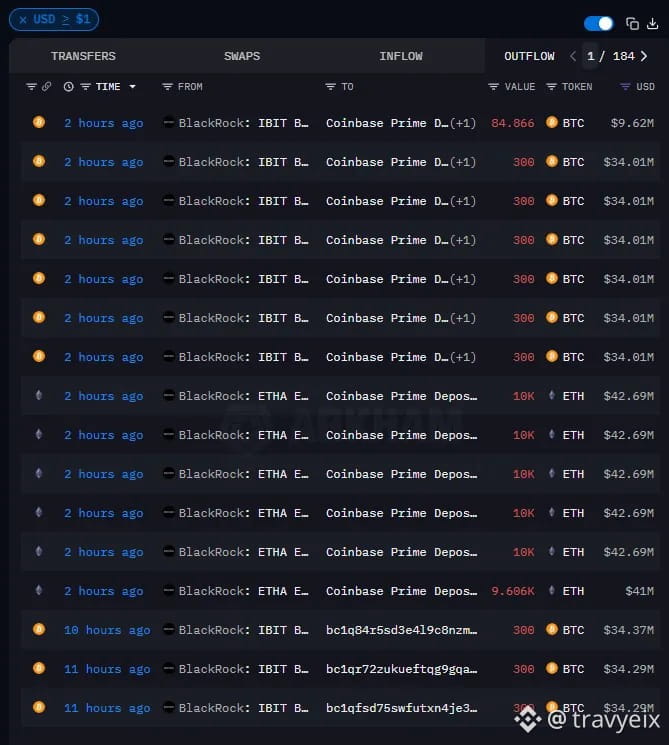
Task: Click the download icon at top right
Action: pos(653,23)
